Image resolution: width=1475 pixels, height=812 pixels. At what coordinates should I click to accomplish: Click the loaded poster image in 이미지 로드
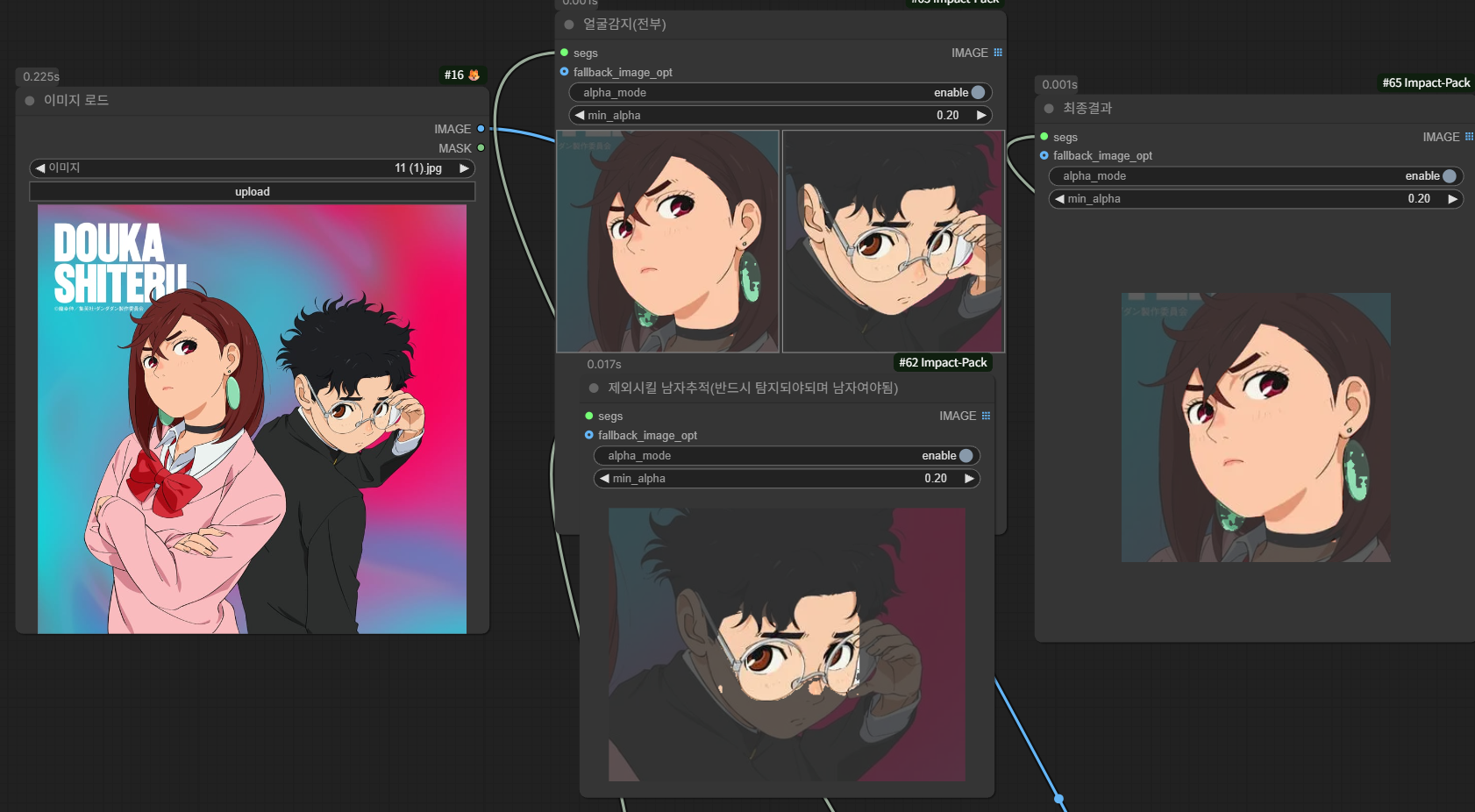coord(253,419)
